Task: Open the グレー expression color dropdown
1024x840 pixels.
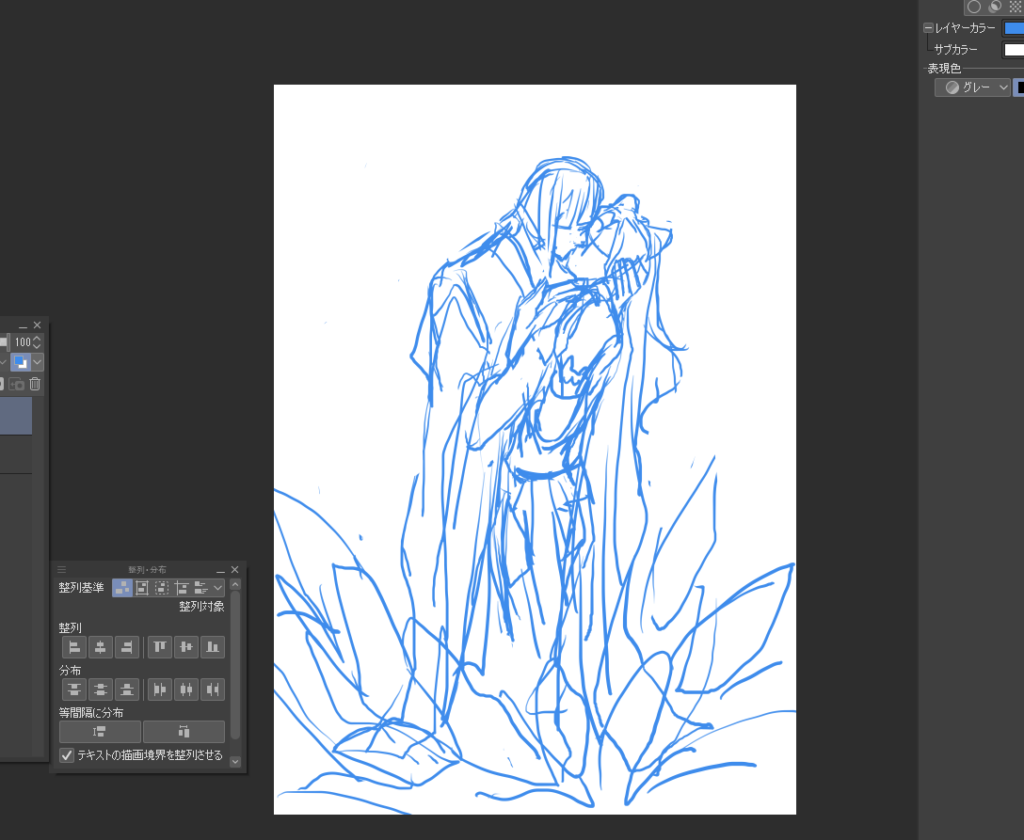Action: pyautogui.click(x=972, y=88)
